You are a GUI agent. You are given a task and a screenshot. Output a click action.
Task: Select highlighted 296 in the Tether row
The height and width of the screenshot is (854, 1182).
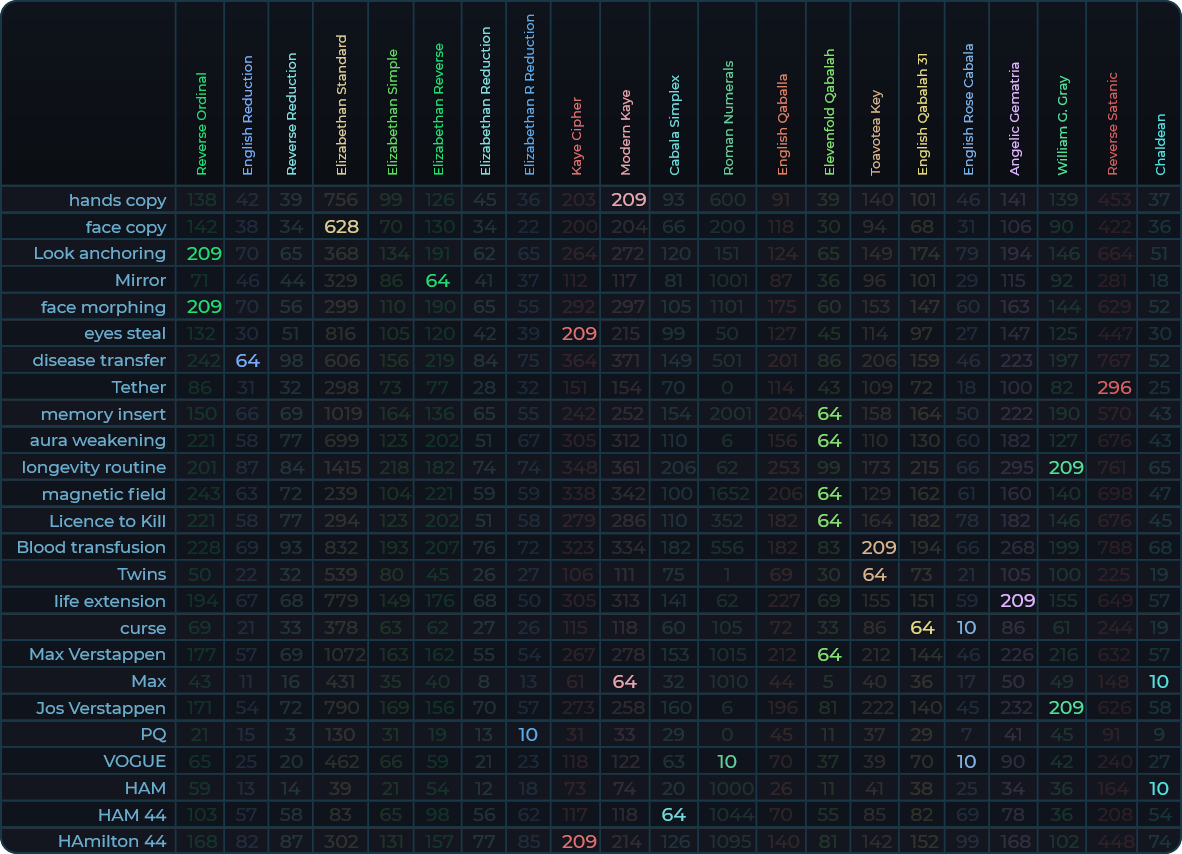(x=1113, y=387)
